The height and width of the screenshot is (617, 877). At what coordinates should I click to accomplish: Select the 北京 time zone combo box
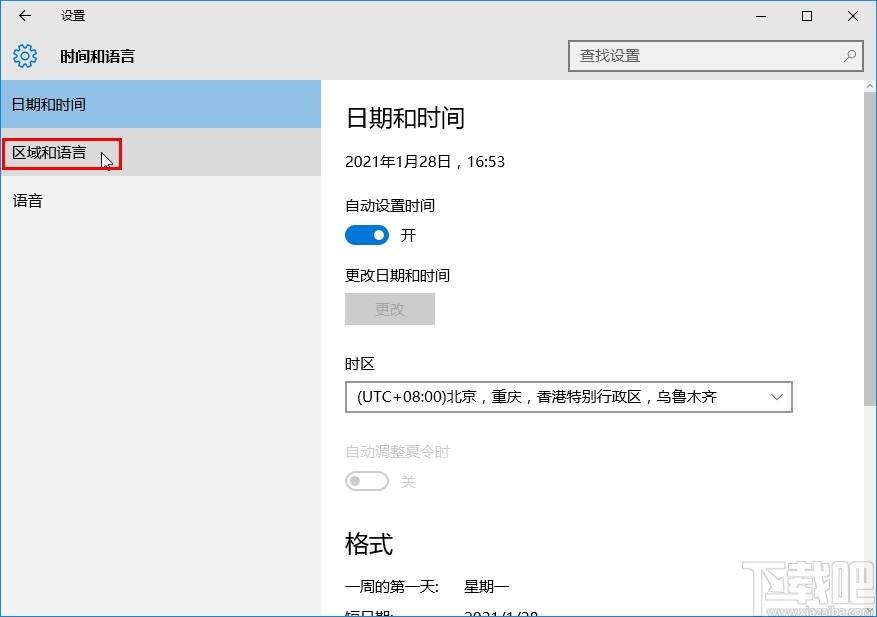pyautogui.click(x=569, y=397)
